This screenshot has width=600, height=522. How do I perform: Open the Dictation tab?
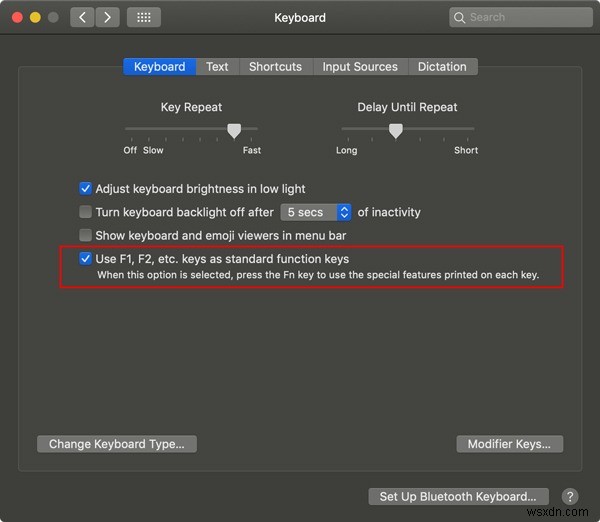[x=442, y=67]
